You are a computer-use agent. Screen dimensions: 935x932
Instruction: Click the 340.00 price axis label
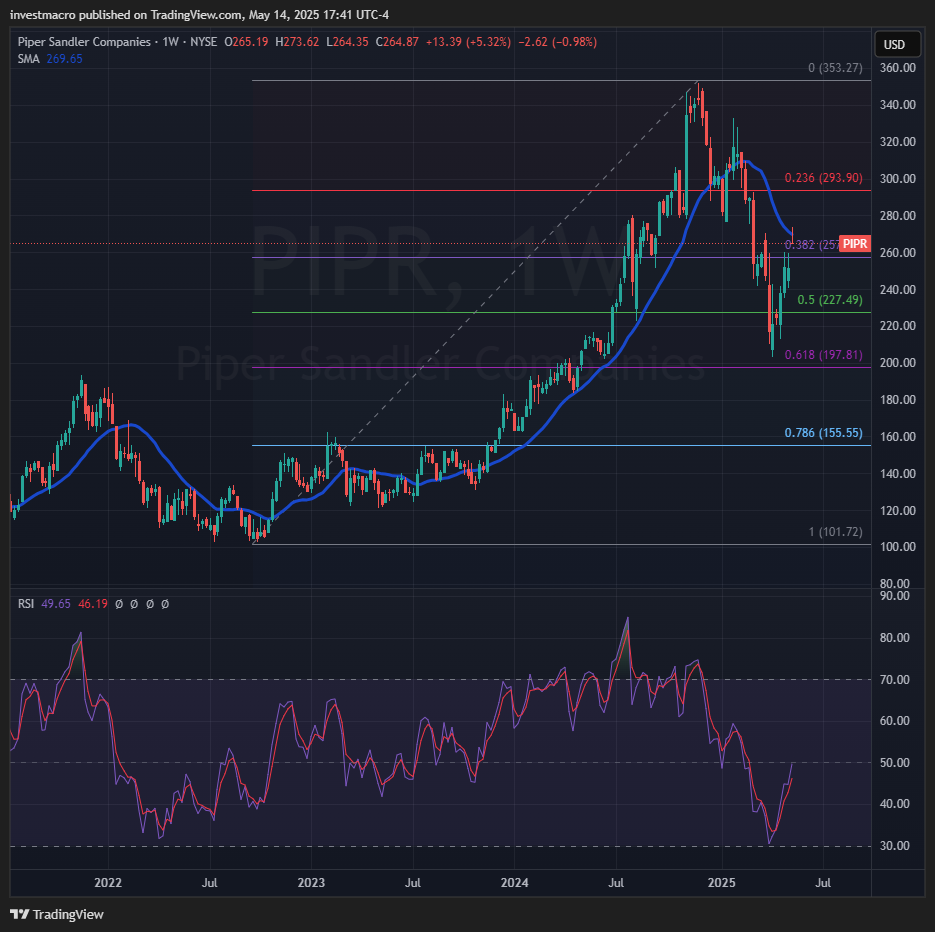pos(898,105)
